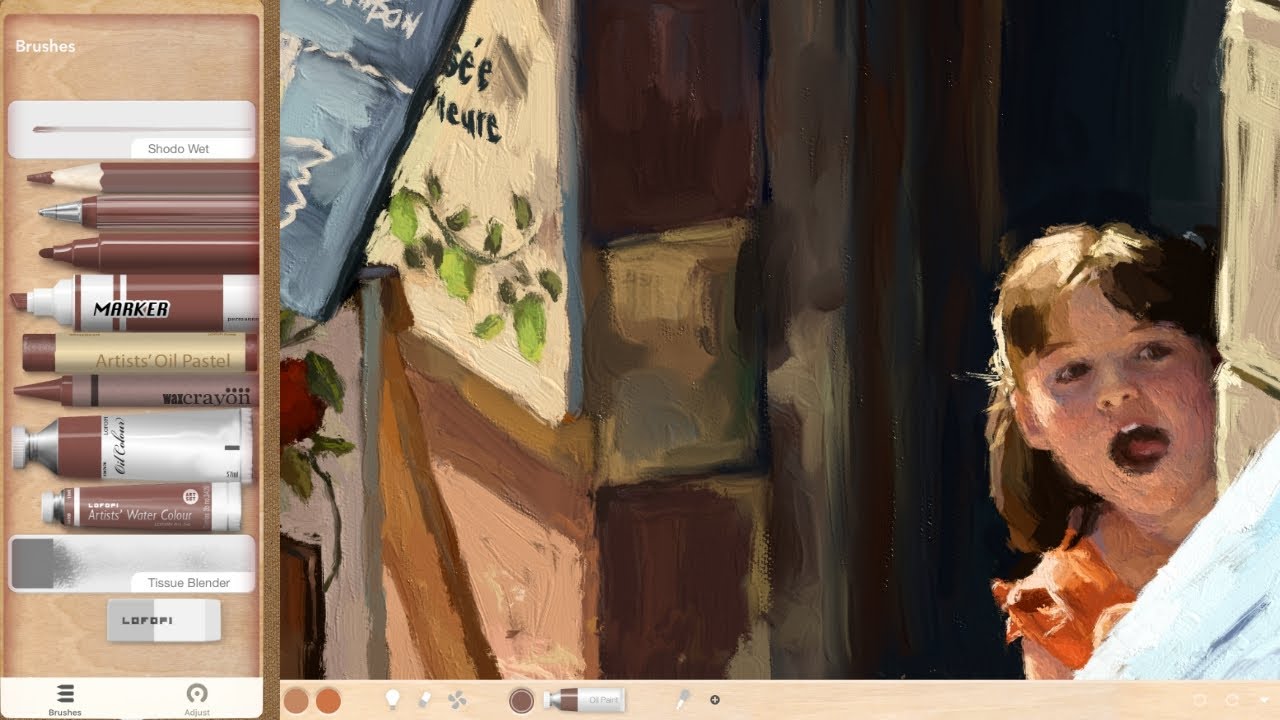Open the current brush color circle

click(521, 700)
